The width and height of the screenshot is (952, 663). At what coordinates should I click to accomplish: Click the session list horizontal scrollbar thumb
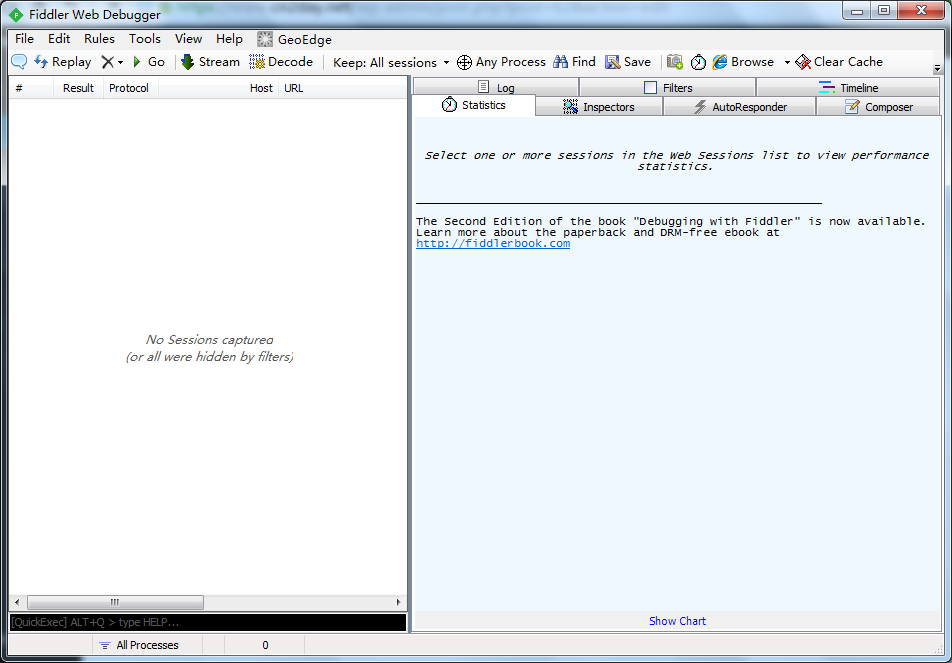115,602
